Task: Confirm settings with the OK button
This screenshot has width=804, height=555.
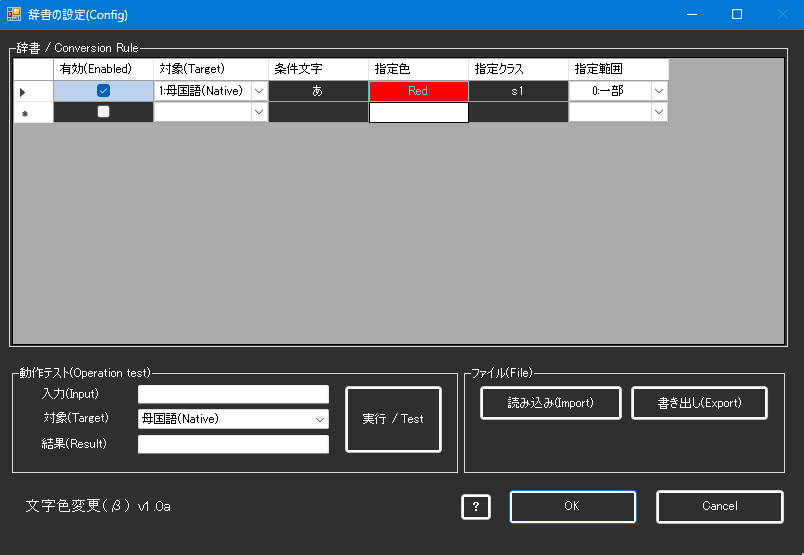Action: (x=572, y=506)
